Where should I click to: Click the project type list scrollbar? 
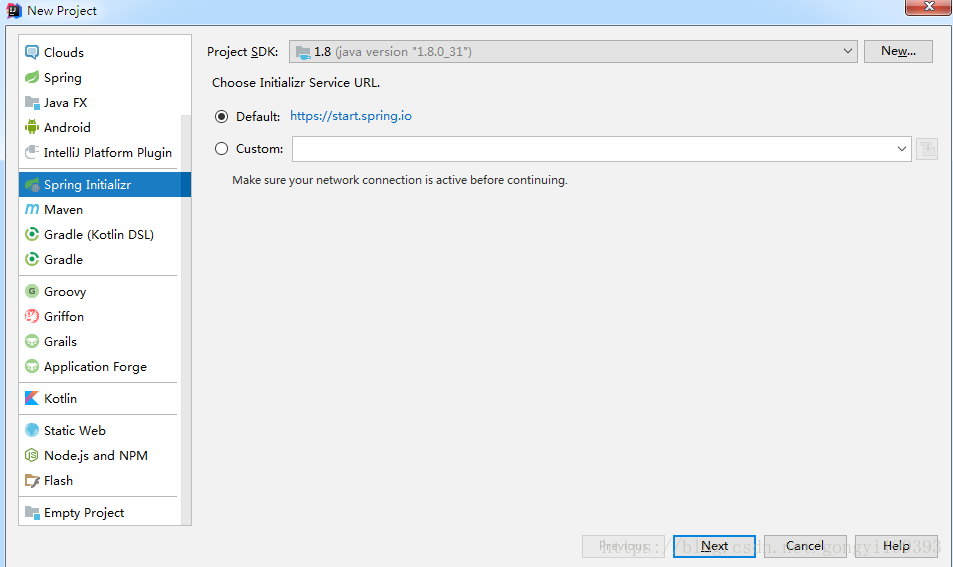click(x=186, y=319)
